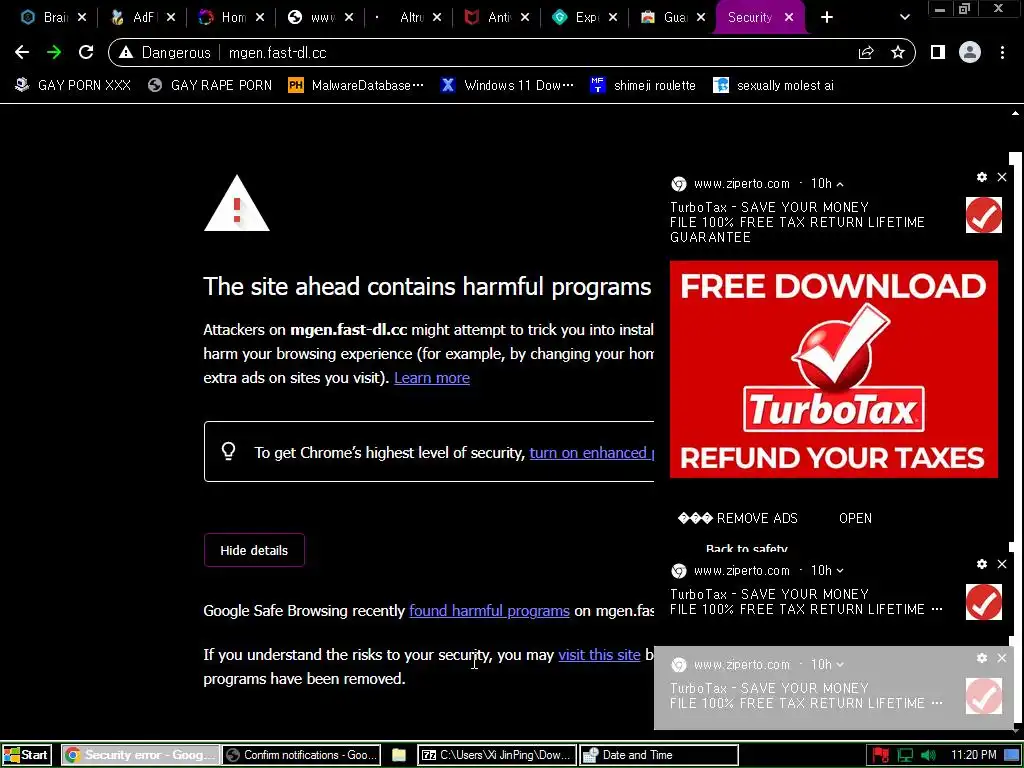1024x768 pixels.
Task: Click the network monitor tray icon
Action: (x=905, y=755)
